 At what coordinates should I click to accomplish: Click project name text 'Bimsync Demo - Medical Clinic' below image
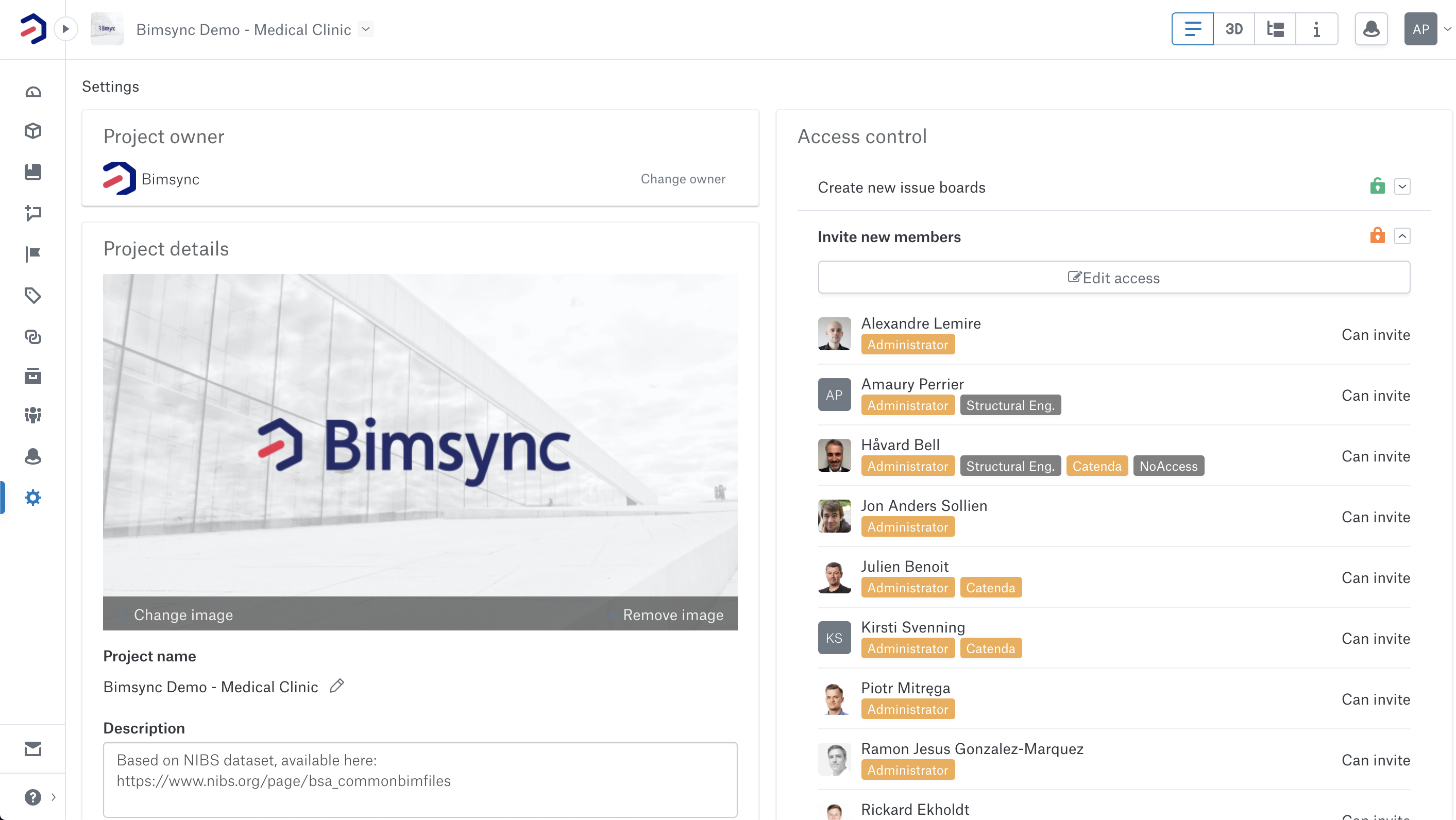pyautogui.click(x=210, y=687)
